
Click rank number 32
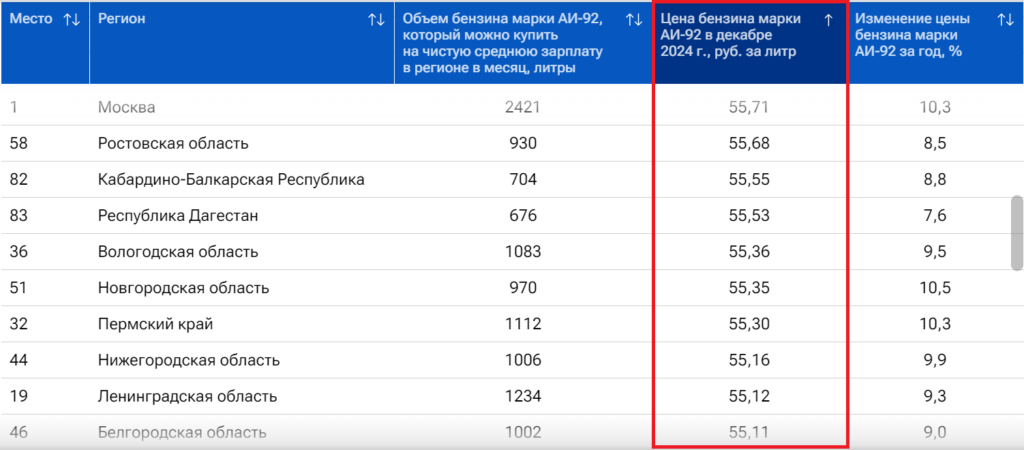(18, 323)
